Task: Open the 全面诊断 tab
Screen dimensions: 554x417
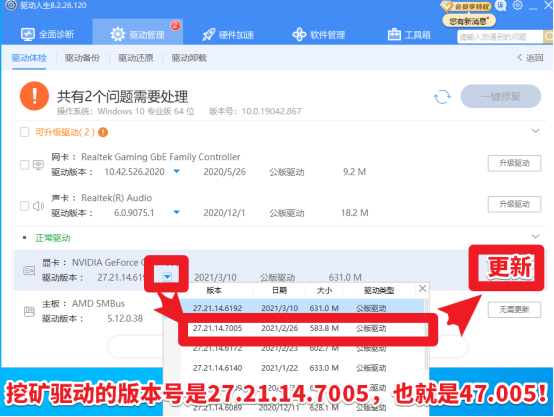Action: tap(47, 34)
